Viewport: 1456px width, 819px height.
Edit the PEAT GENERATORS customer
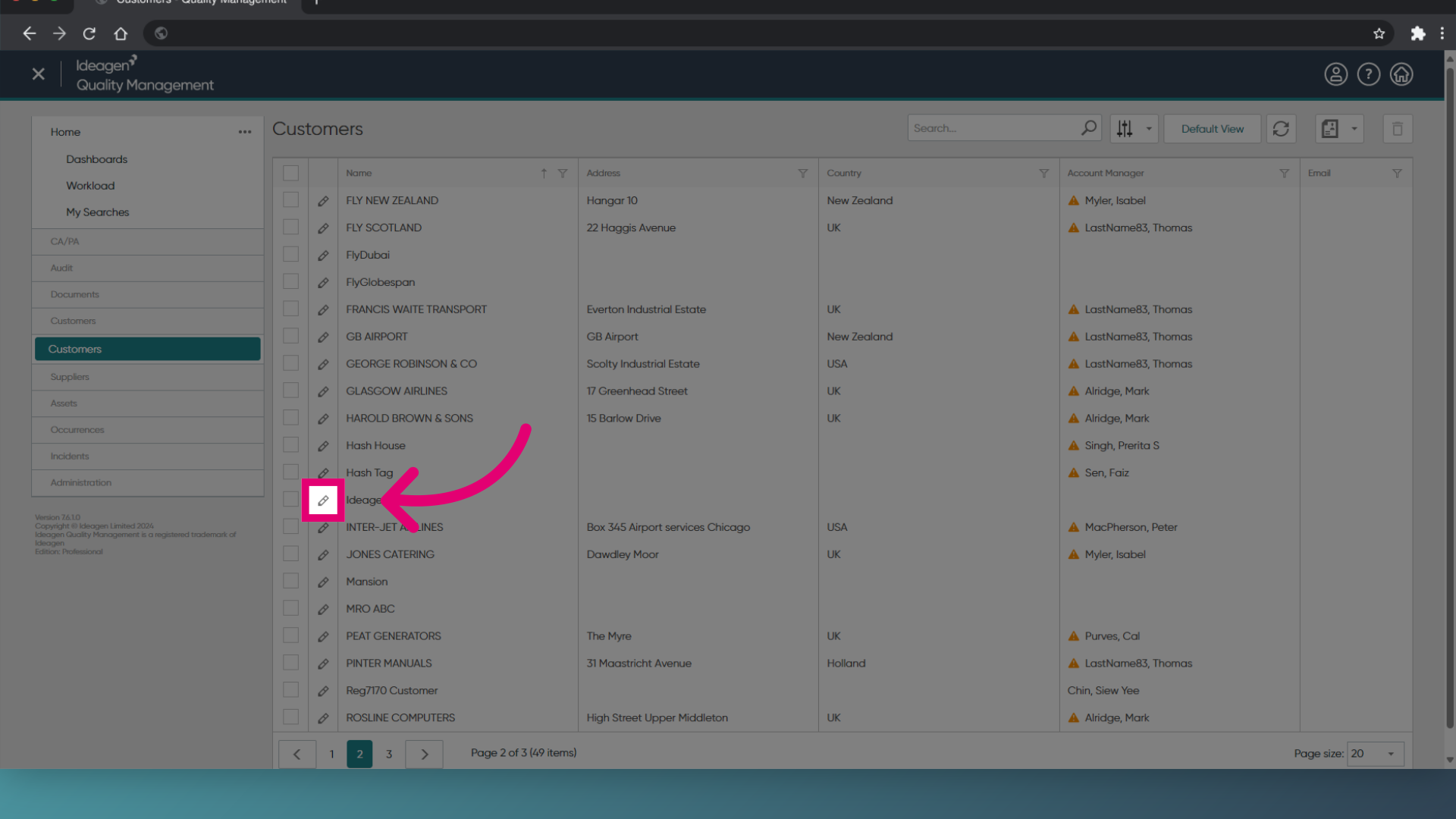[x=323, y=636]
